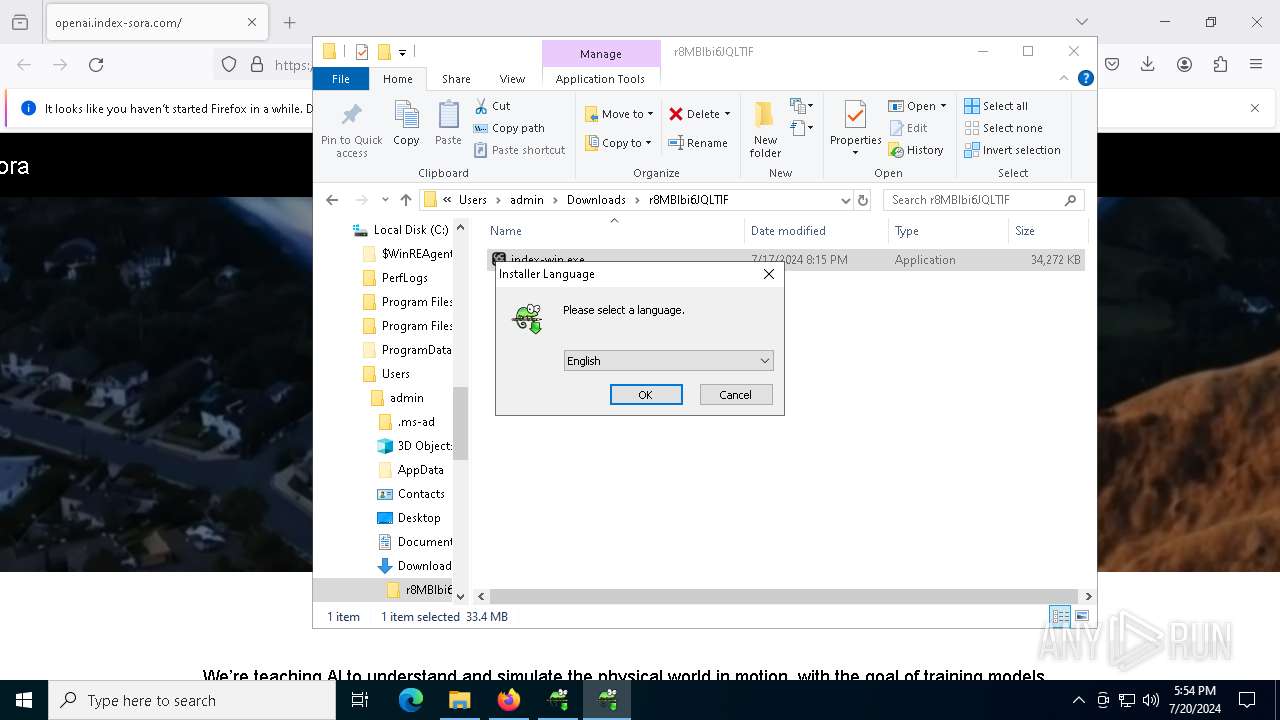Open Explorer Help icon
The image size is (1280, 720).
tap(1086, 78)
